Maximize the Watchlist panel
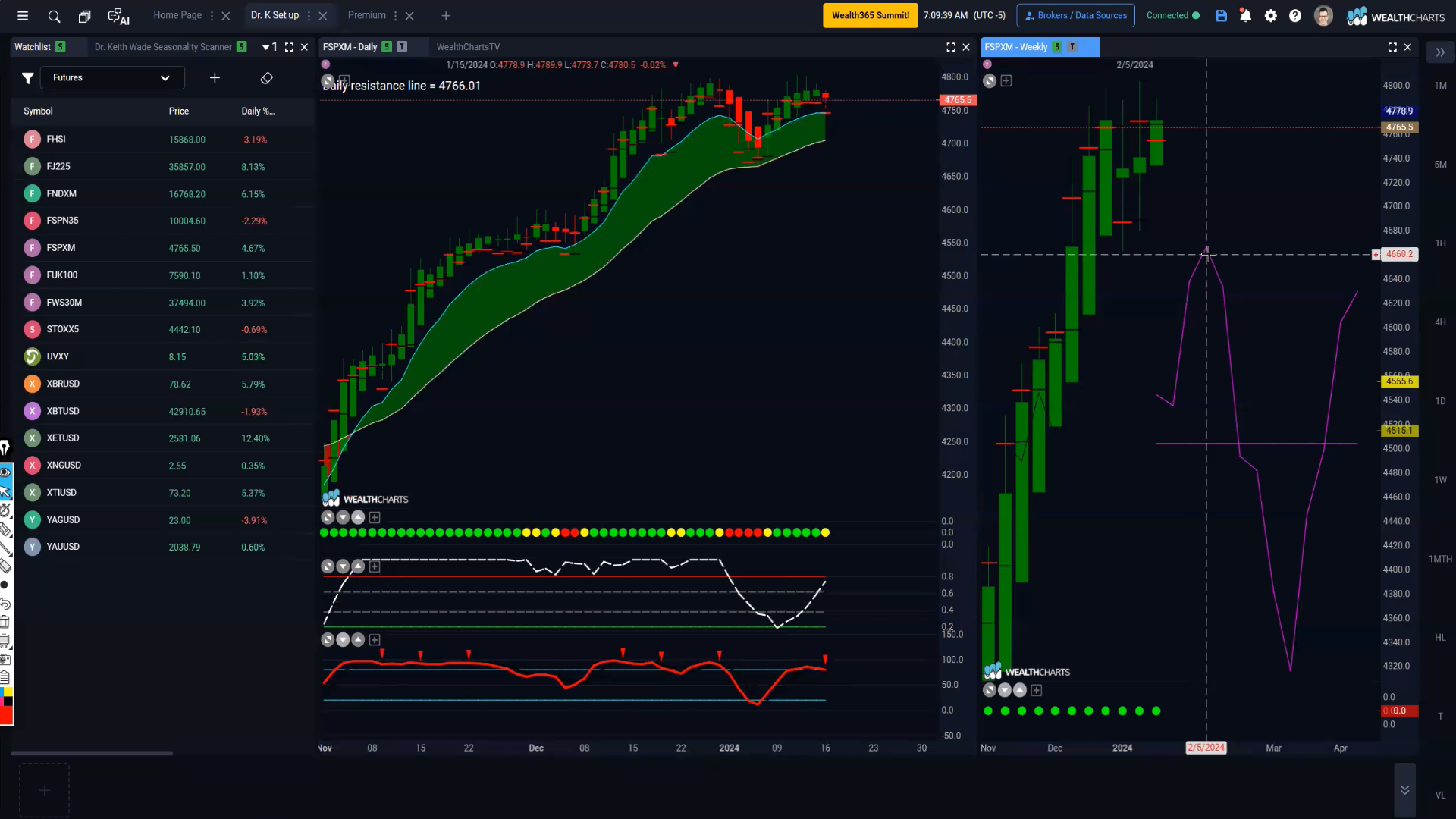Screen dimensions: 1456x819 click(x=289, y=47)
